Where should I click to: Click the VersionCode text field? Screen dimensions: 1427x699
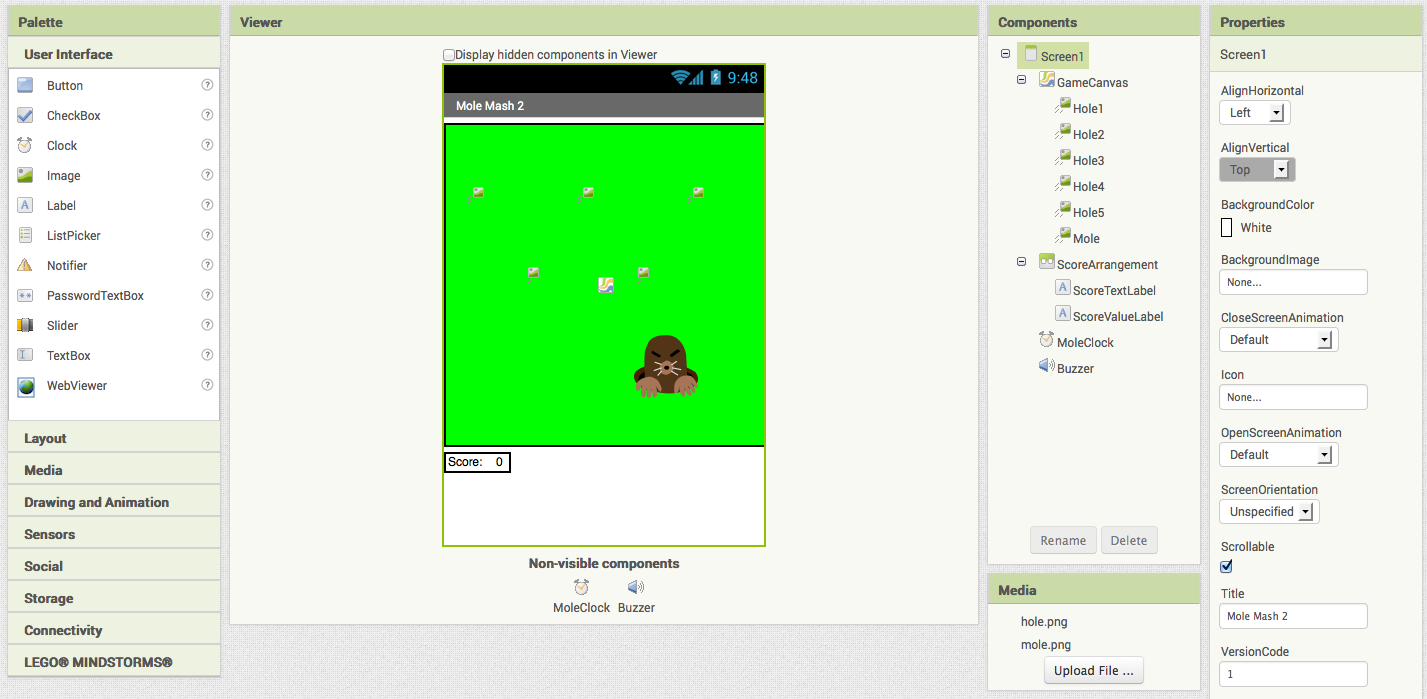(x=1293, y=675)
